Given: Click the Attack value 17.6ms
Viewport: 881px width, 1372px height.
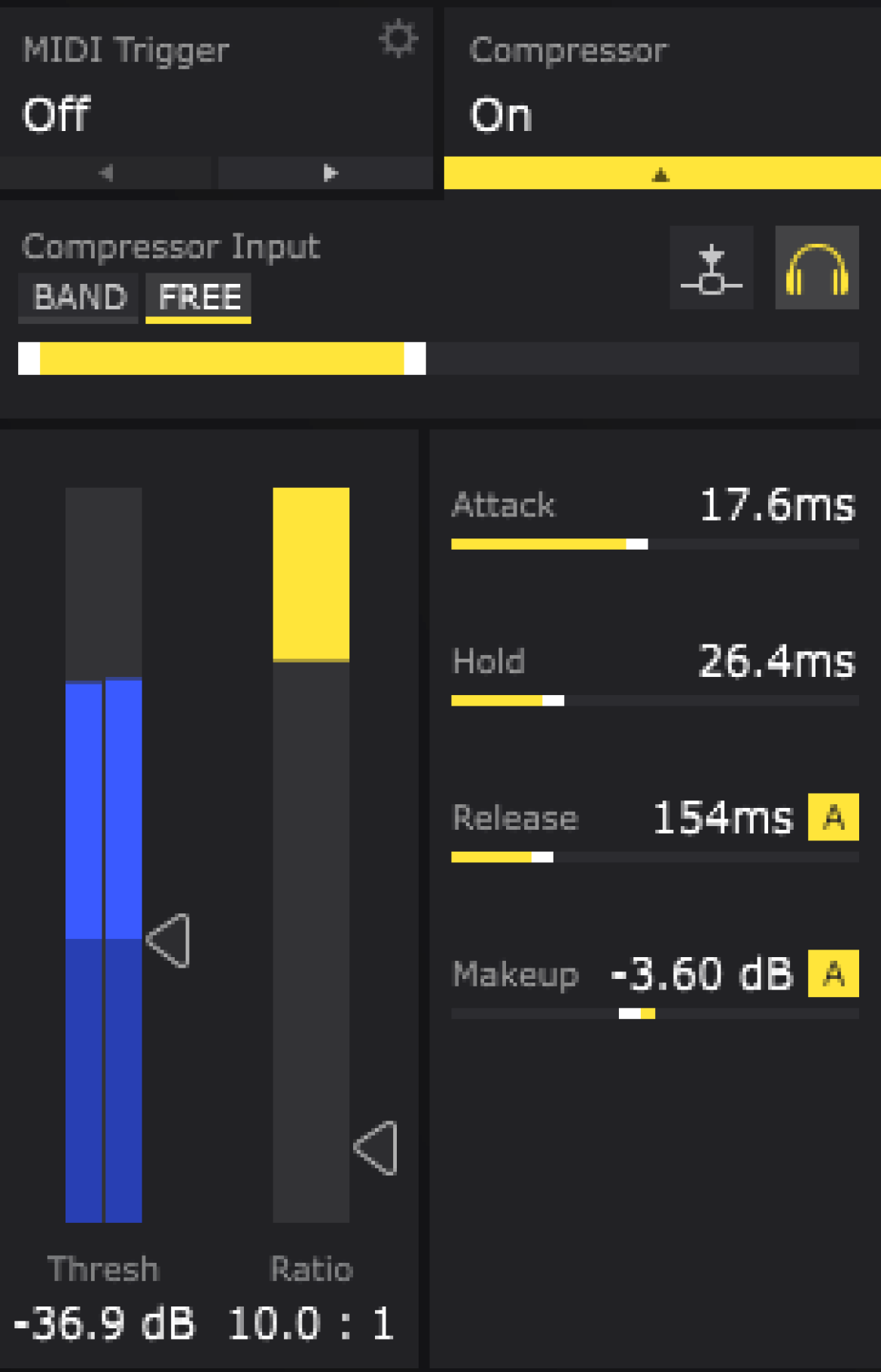Looking at the screenshot, I should tap(778, 505).
